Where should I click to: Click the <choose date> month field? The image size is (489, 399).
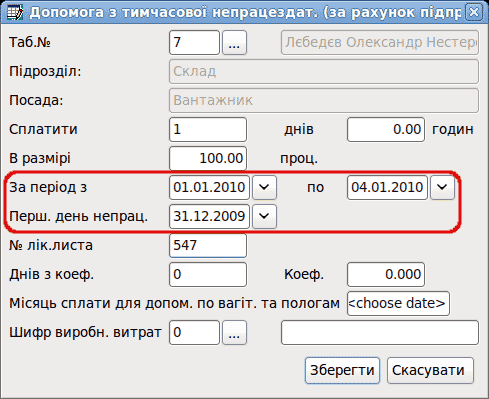[x=398, y=303]
